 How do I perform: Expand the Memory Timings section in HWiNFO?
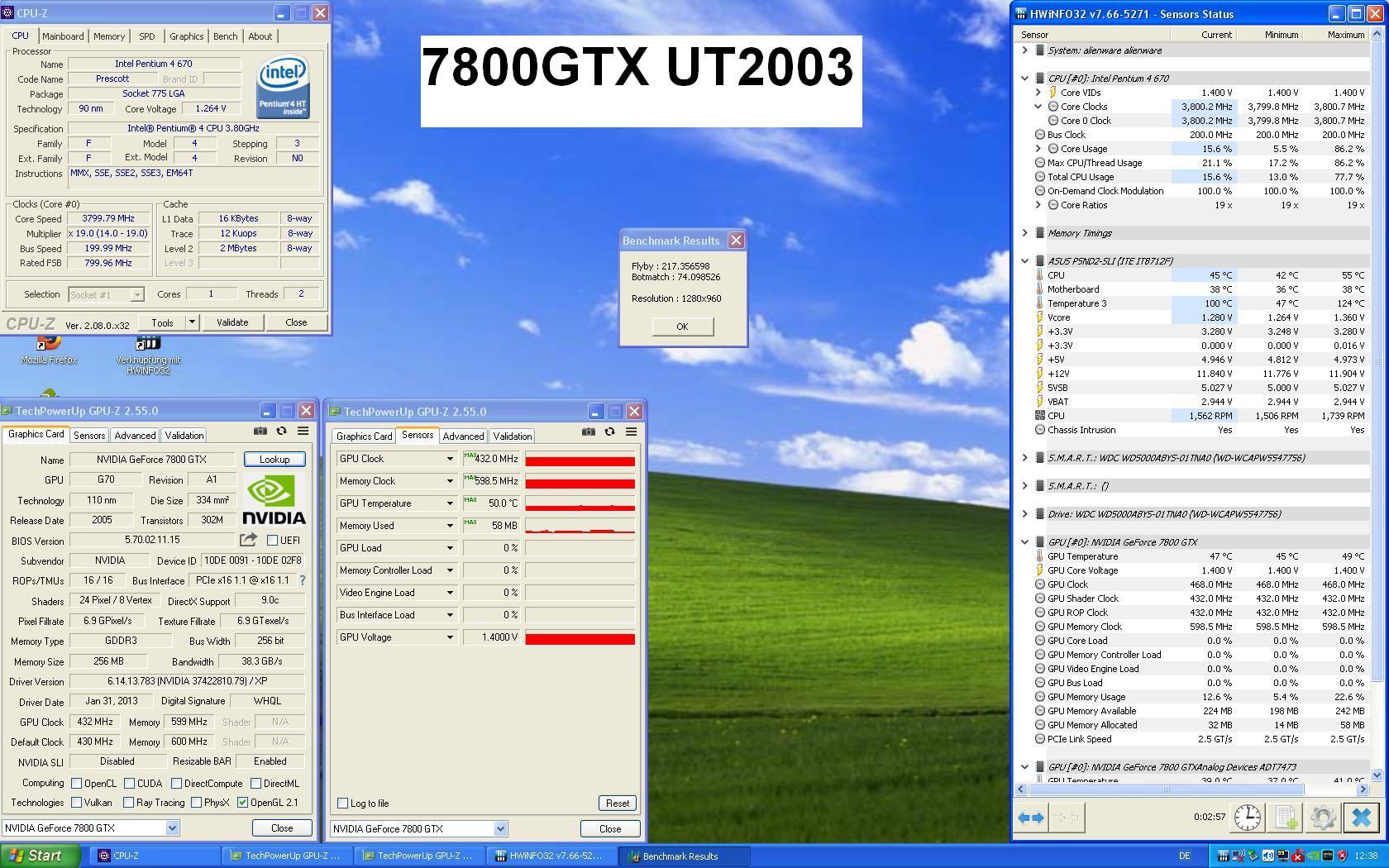point(1024,233)
